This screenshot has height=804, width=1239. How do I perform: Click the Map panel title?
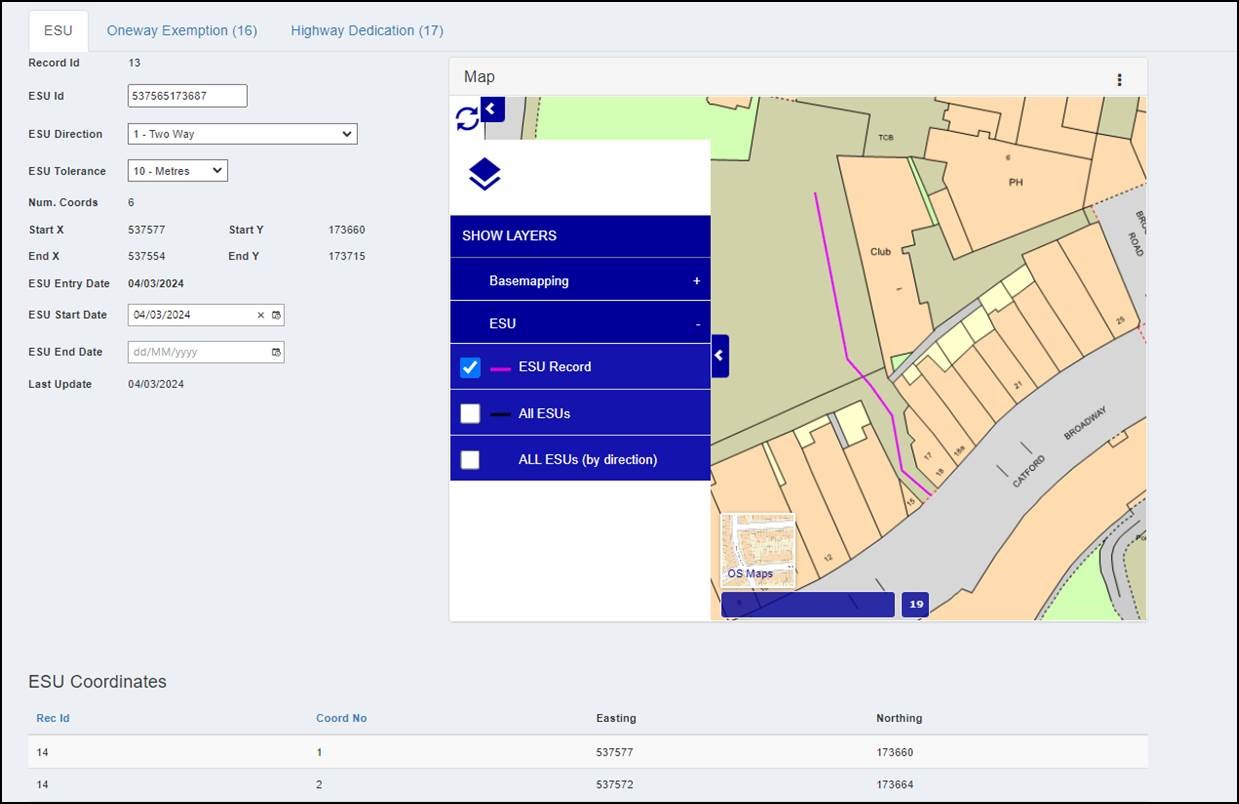point(479,77)
